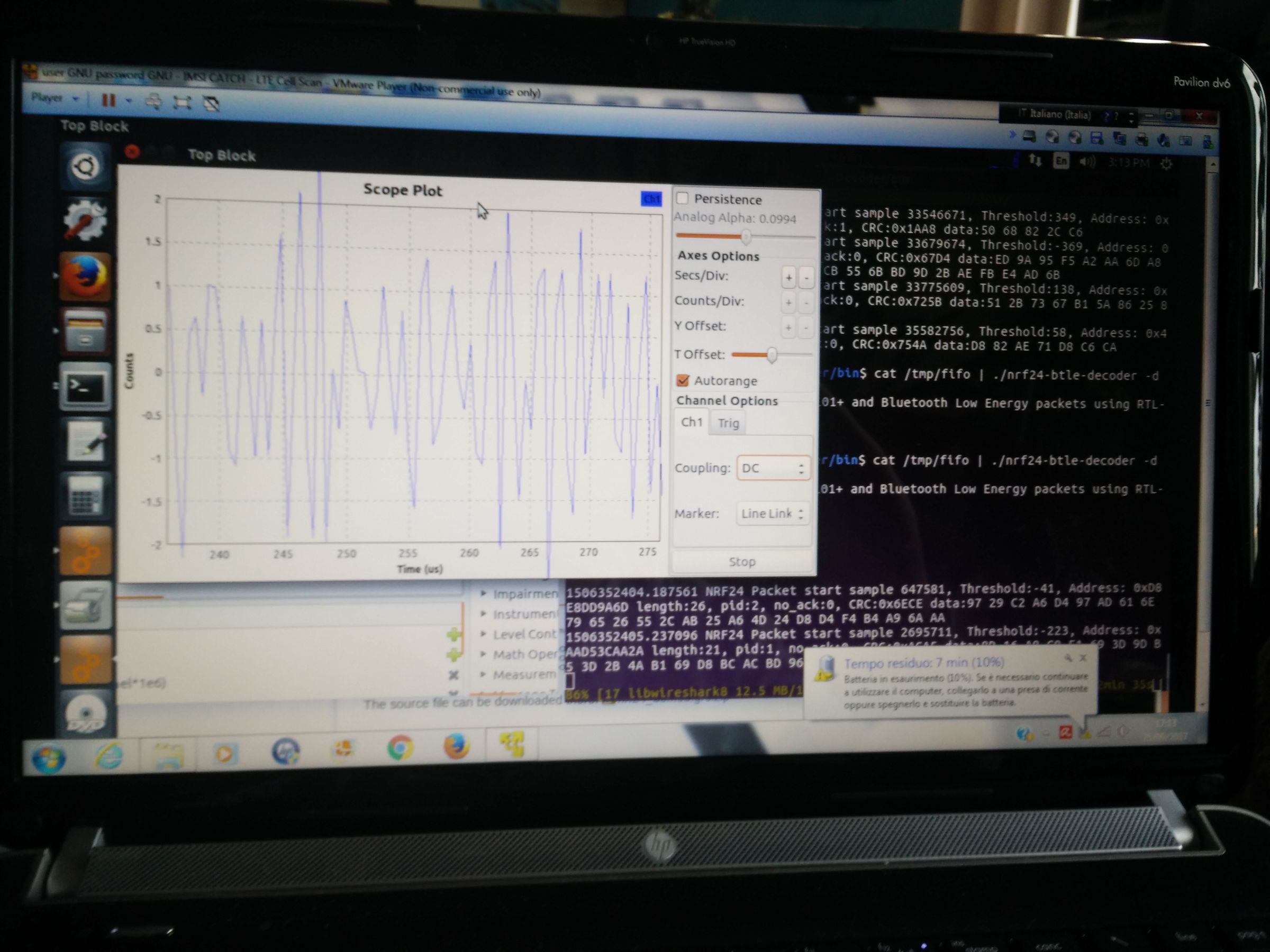The image size is (1270, 952).
Task: Increase Secs/Div with the plus button
Action: point(788,277)
